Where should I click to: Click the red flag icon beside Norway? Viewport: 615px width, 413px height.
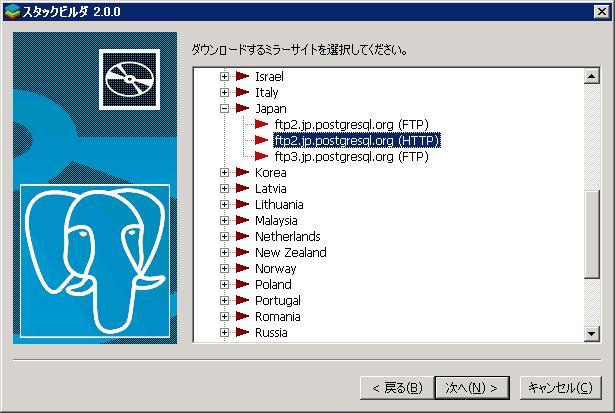(242, 268)
